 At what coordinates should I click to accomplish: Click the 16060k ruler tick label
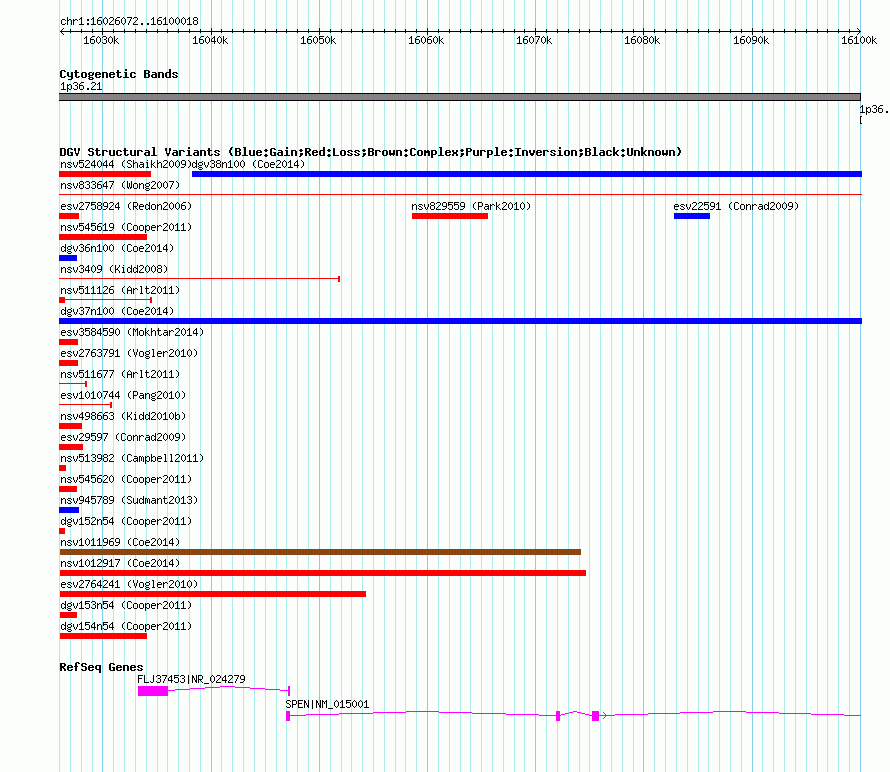(426, 40)
